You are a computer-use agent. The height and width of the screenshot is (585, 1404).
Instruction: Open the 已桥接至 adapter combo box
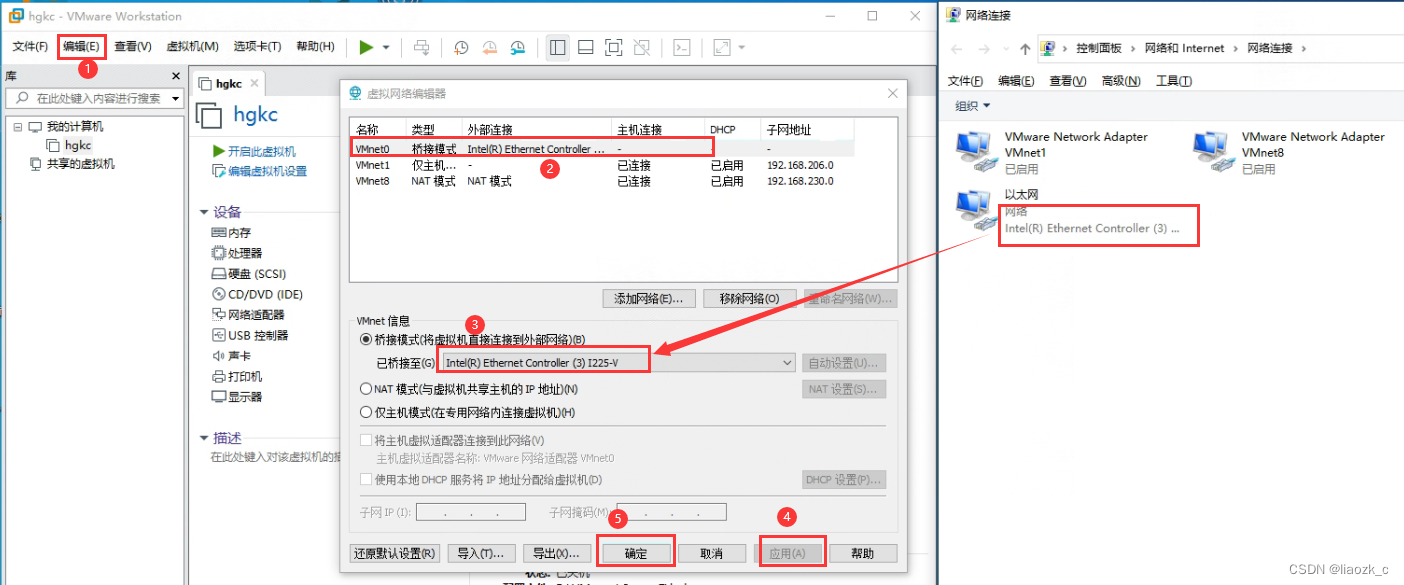tap(619, 363)
